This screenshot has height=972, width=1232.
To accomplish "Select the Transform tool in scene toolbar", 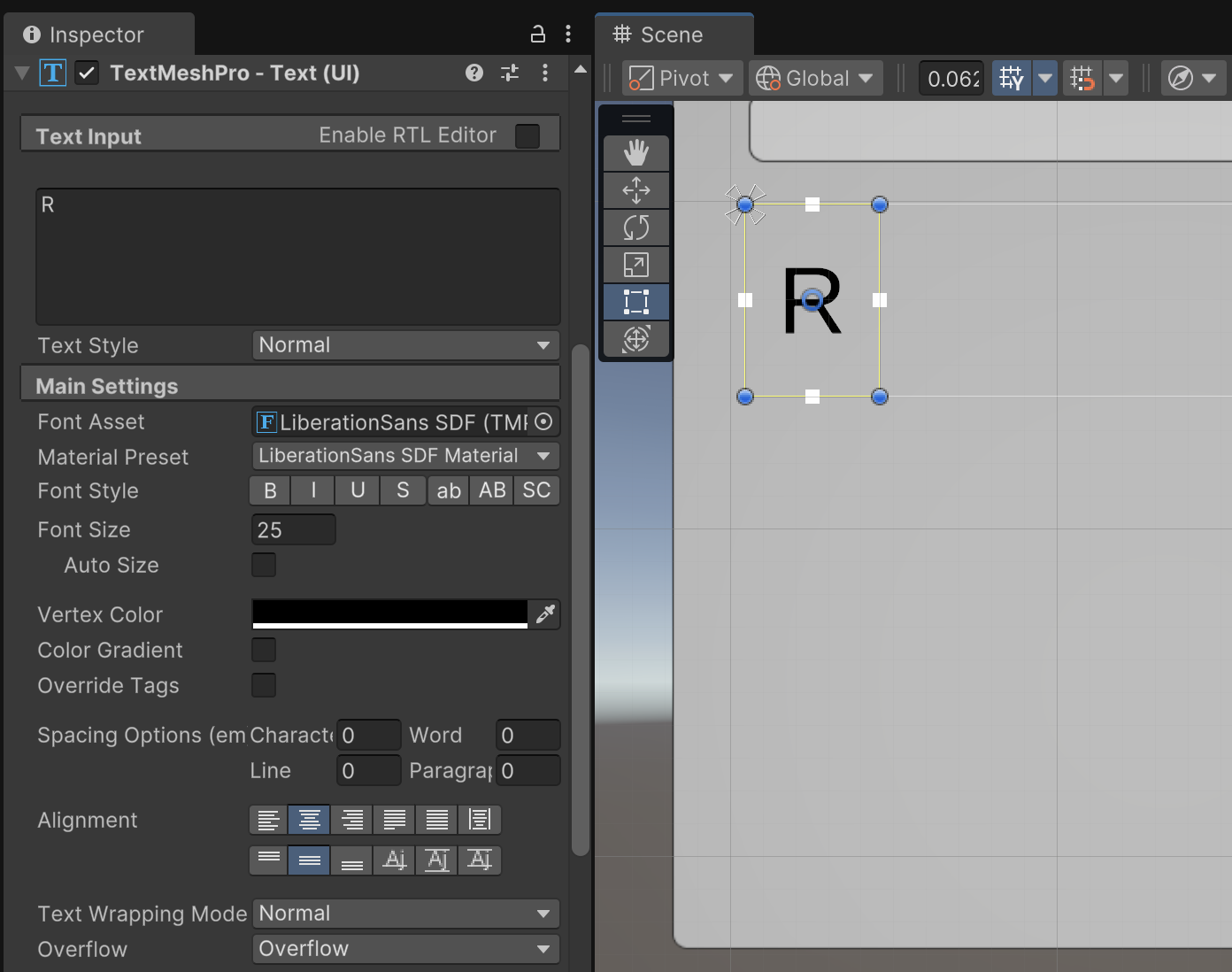I will (x=635, y=339).
